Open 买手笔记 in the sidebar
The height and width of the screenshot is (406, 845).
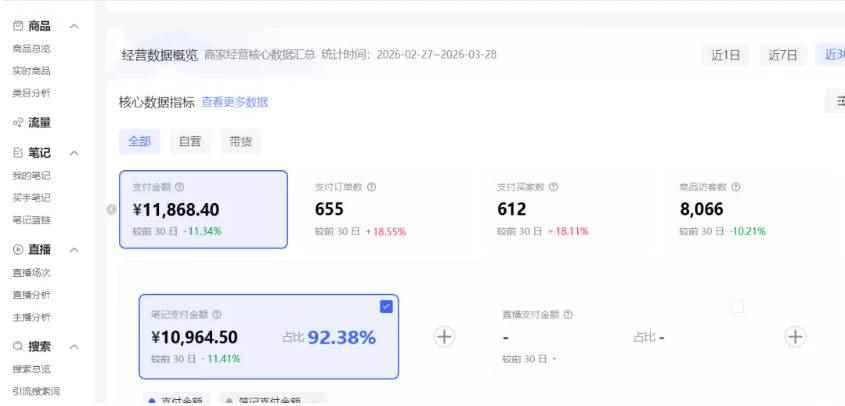click(x=31, y=198)
